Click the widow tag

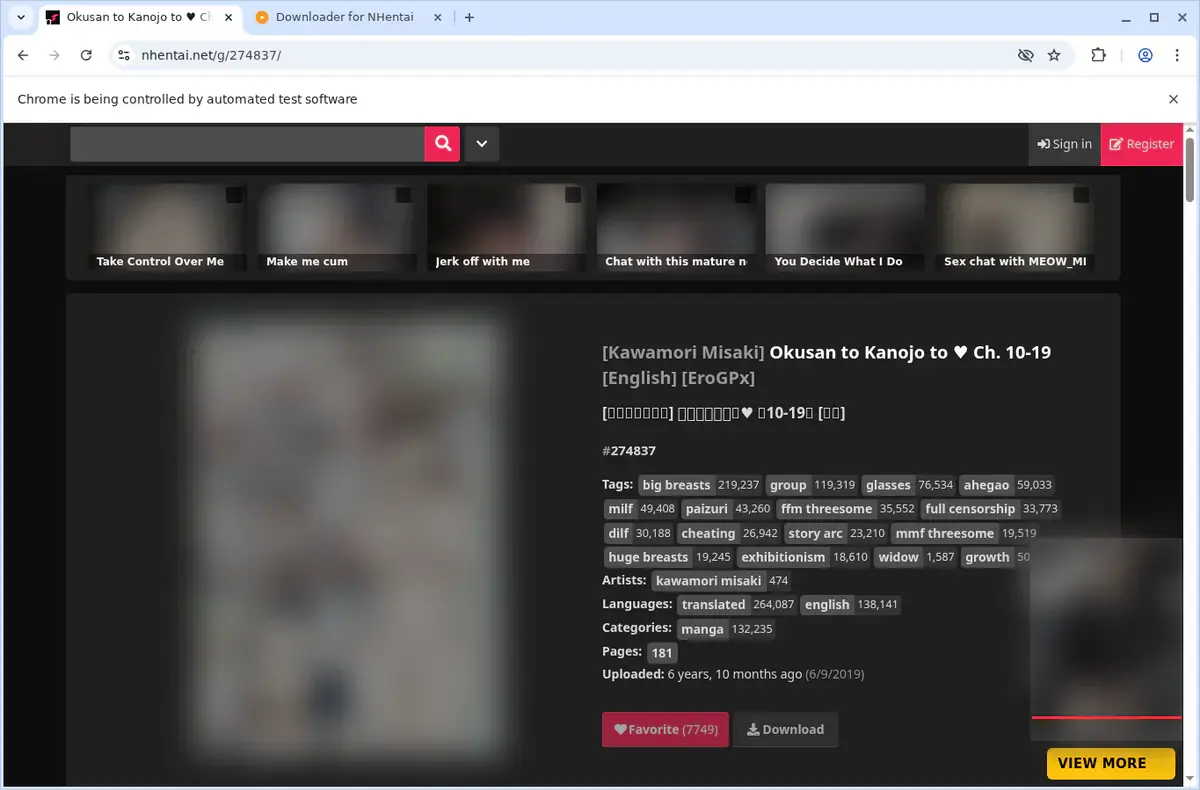[916, 557]
